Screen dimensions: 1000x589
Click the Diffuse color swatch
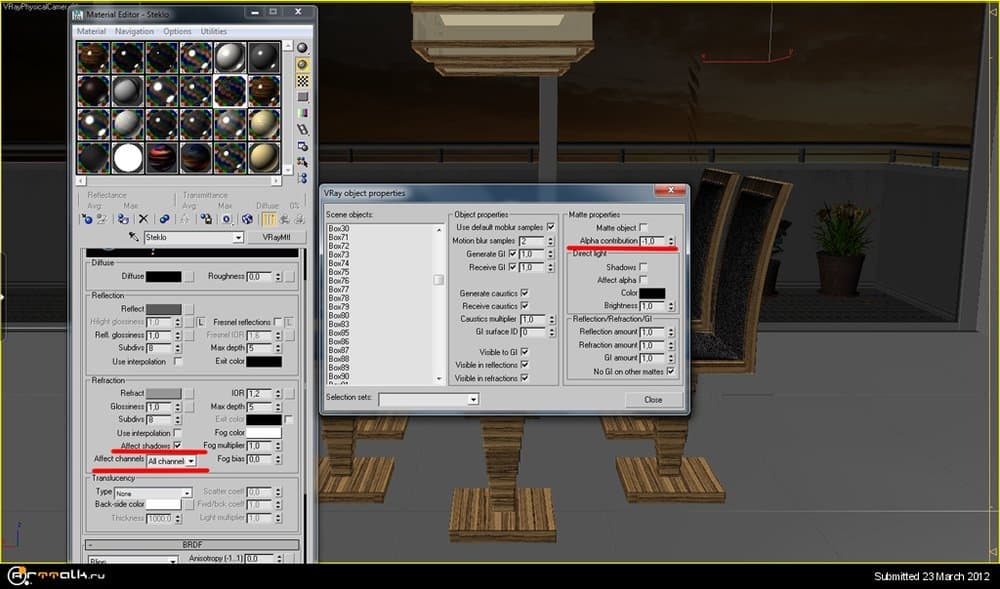coord(164,276)
